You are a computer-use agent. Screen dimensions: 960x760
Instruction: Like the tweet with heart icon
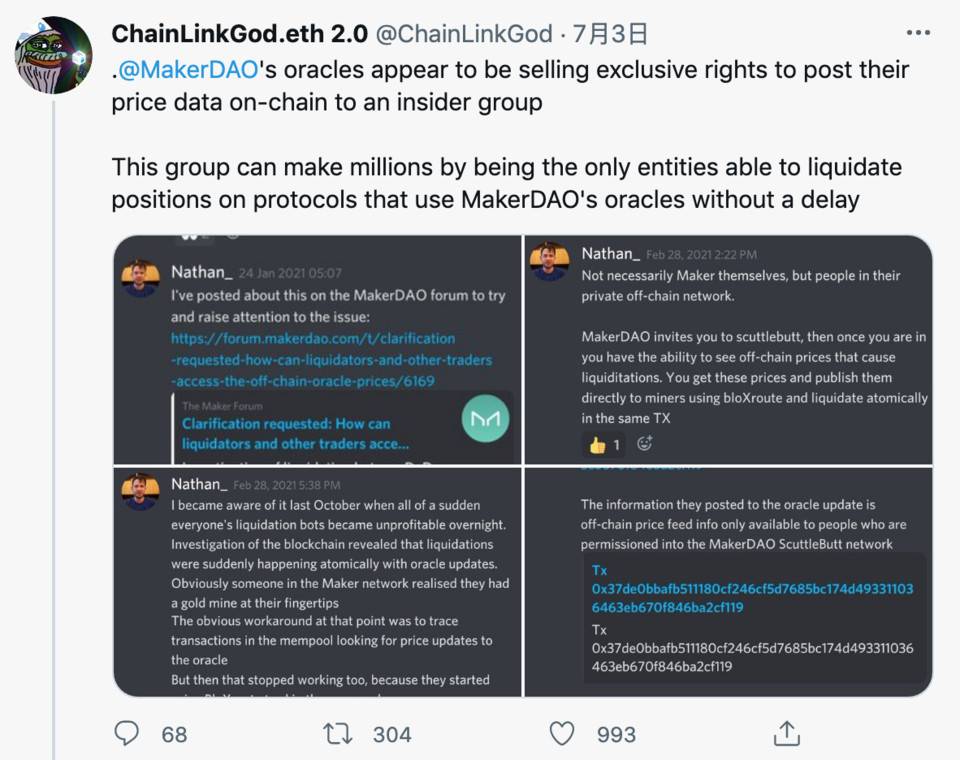pos(562,734)
